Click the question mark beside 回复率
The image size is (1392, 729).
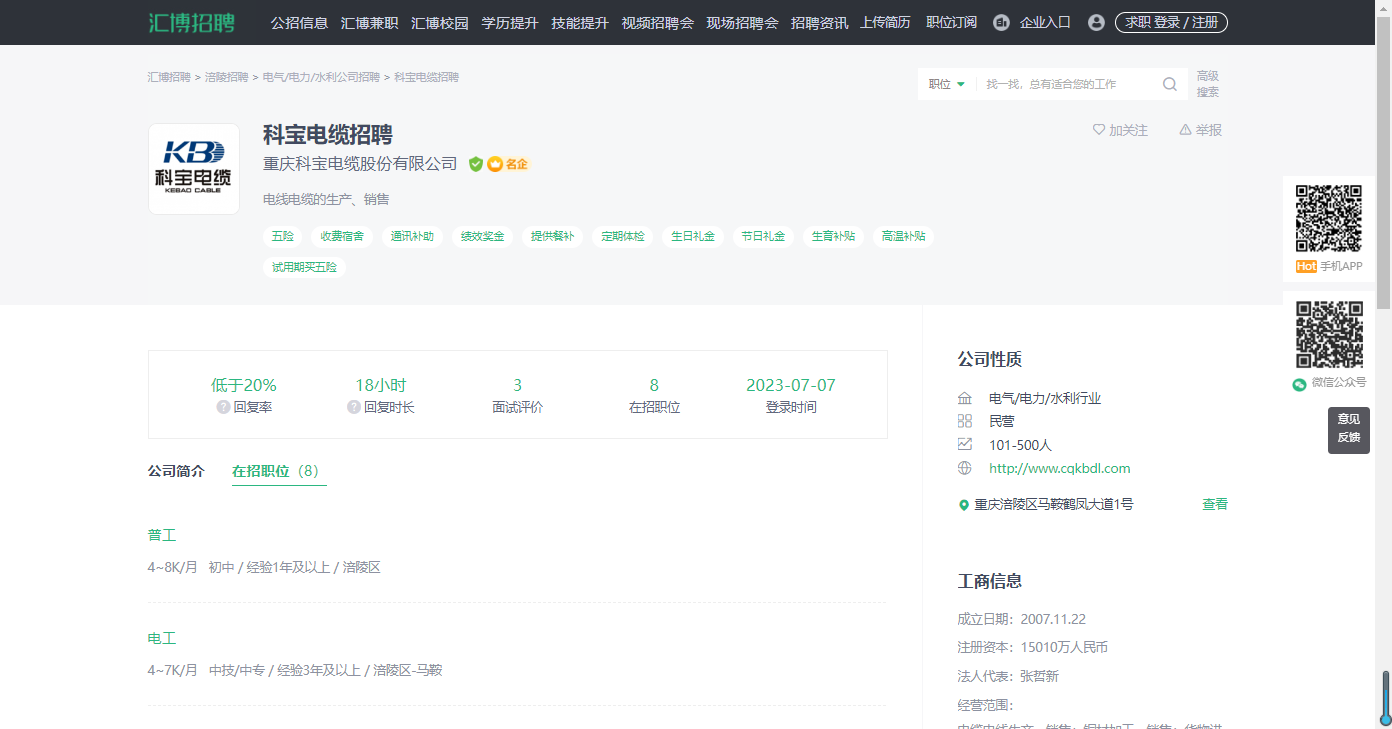(x=223, y=407)
